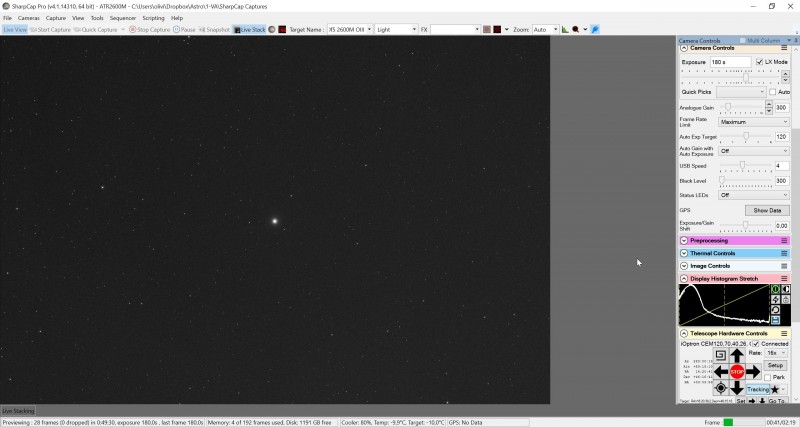Click the red STOP mount button
The image size is (800, 427).
coord(737,372)
